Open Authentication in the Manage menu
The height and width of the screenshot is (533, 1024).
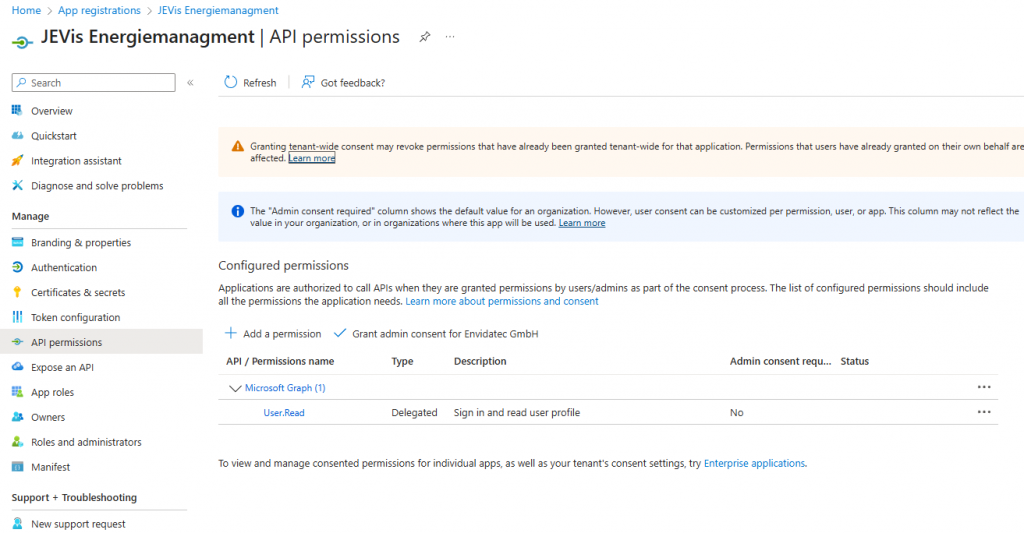click(x=63, y=268)
